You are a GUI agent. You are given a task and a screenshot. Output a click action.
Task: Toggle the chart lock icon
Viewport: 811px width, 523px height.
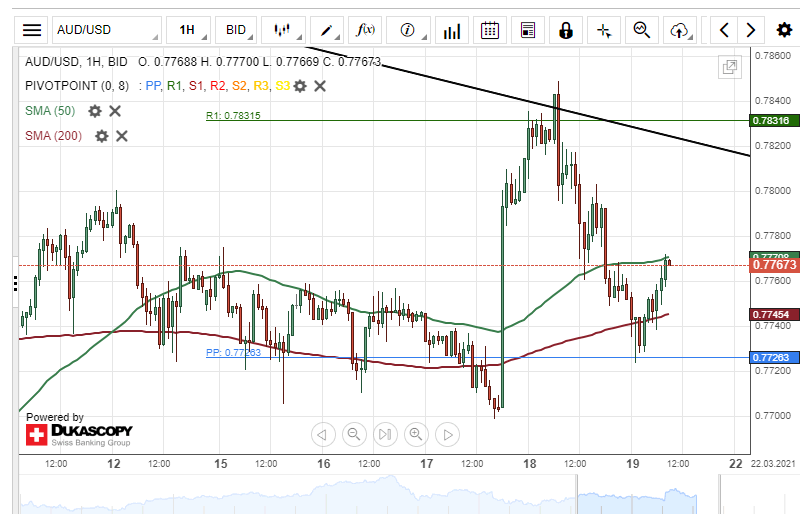pyautogui.click(x=566, y=30)
